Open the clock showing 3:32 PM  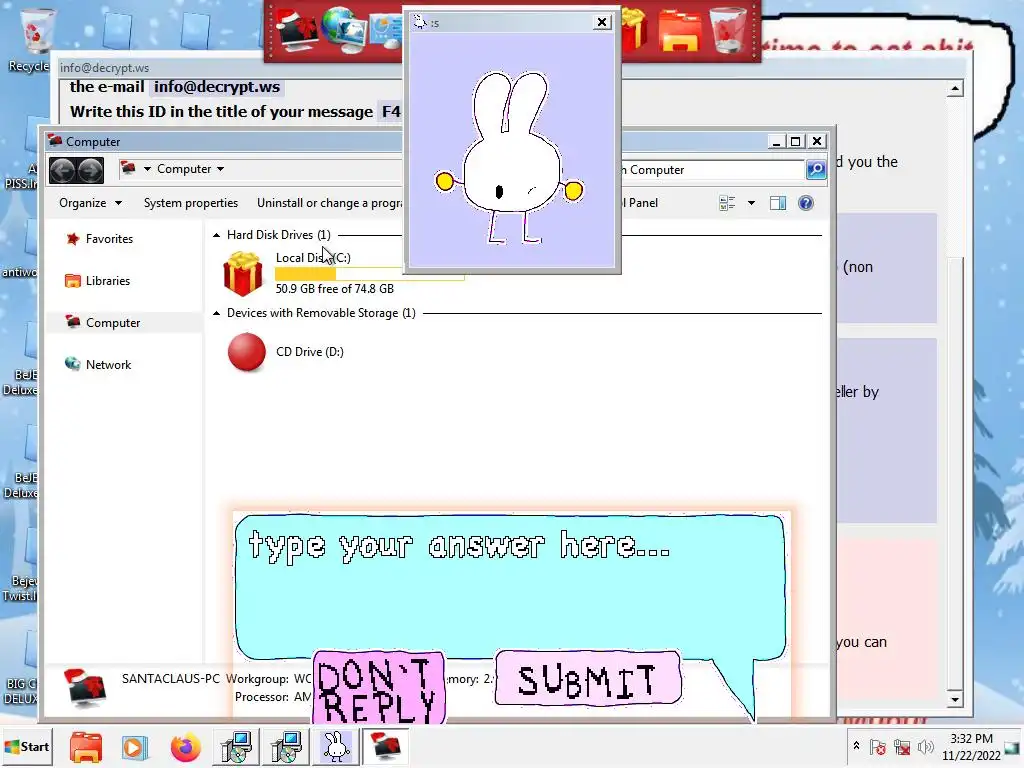coord(971,747)
